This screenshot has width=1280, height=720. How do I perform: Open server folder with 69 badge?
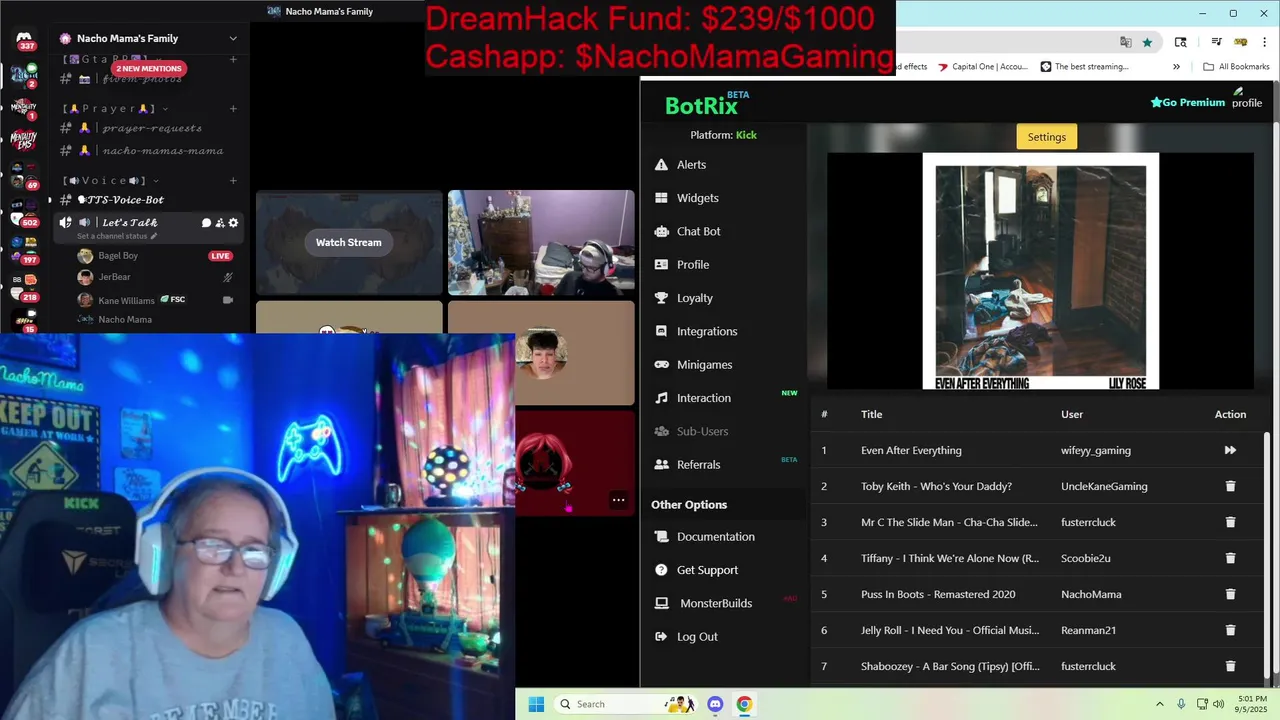coord(24,174)
